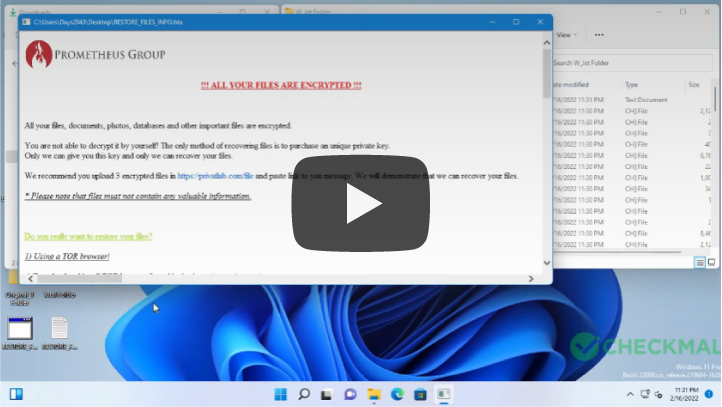The height and width of the screenshot is (407, 722).
Task: Open the Widgets panel on taskbar
Action: coord(16,394)
